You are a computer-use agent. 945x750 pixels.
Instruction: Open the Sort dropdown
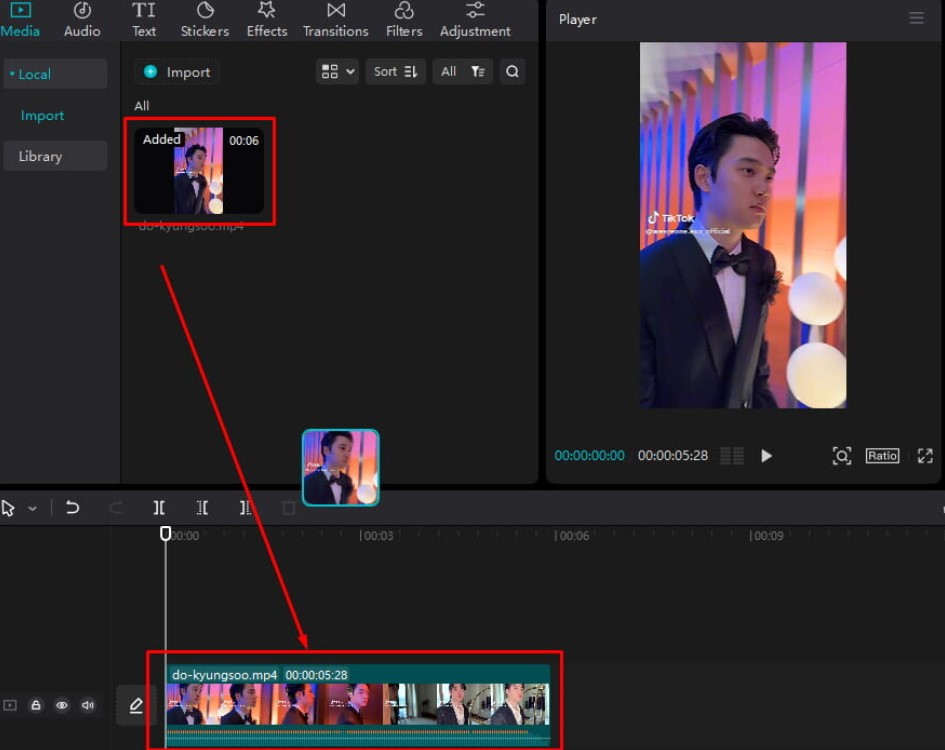pos(394,71)
